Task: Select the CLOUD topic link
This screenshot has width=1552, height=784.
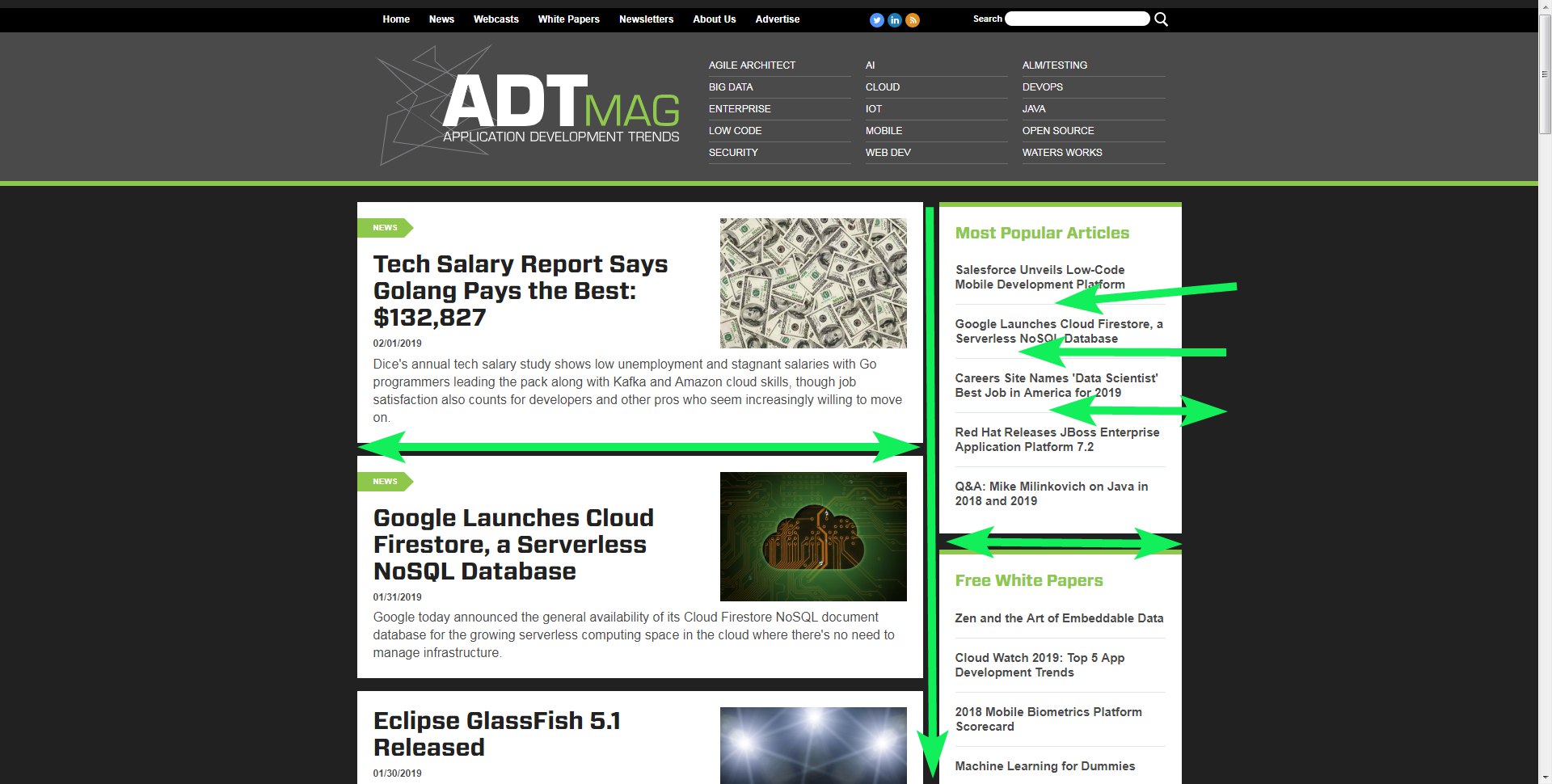Action: [x=883, y=87]
